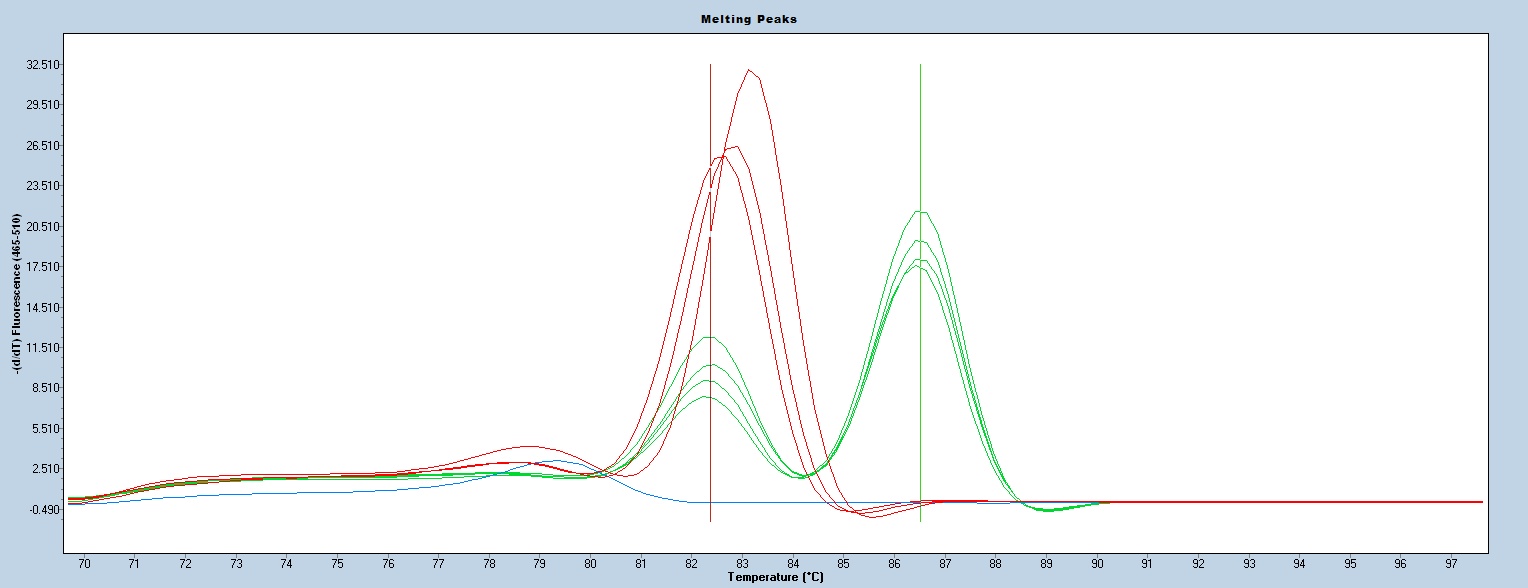Screen dimensions: 1528x588
Task: Click the apex of the tallest green peak
Action: tap(920, 211)
